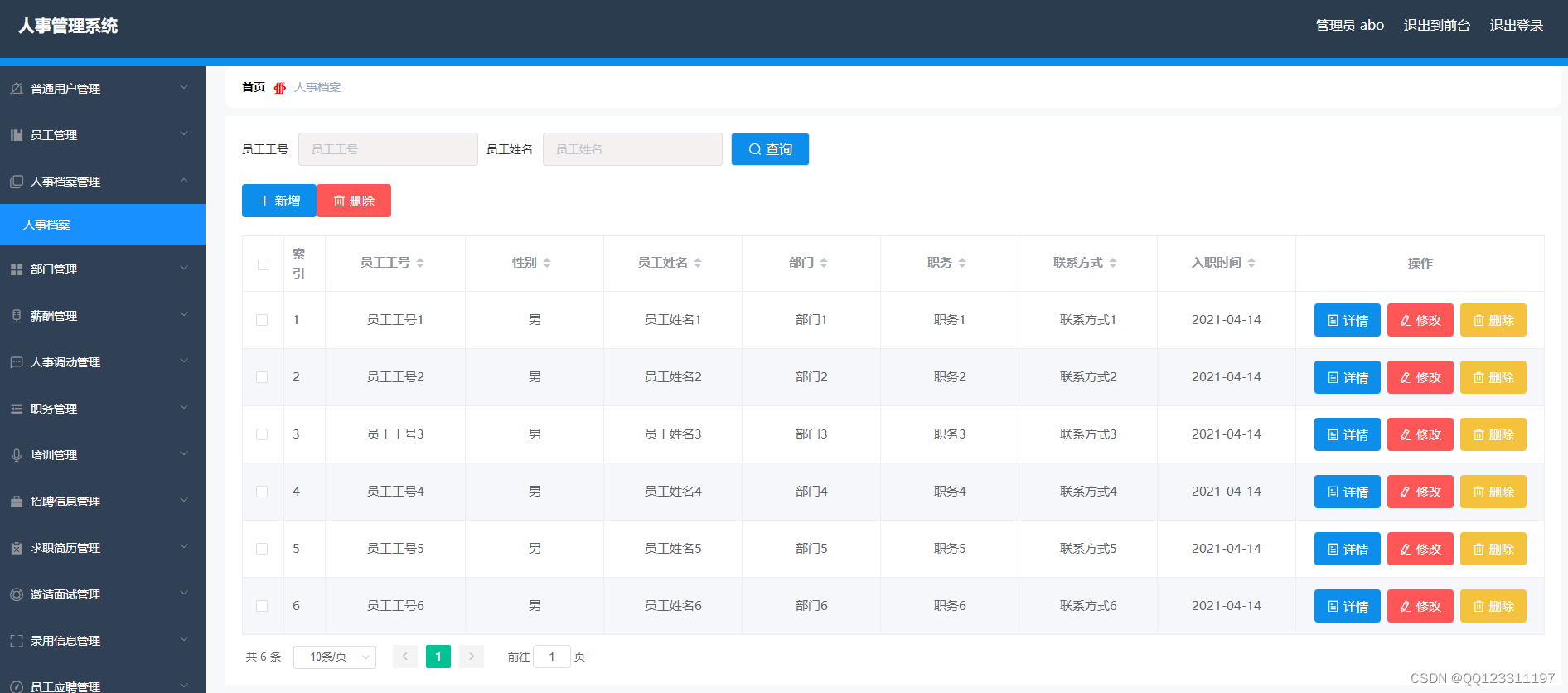This screenshot has height=693, width=1568.
Task: Collapse 人事档案管理 menu chevron
Action: (184, 180)
